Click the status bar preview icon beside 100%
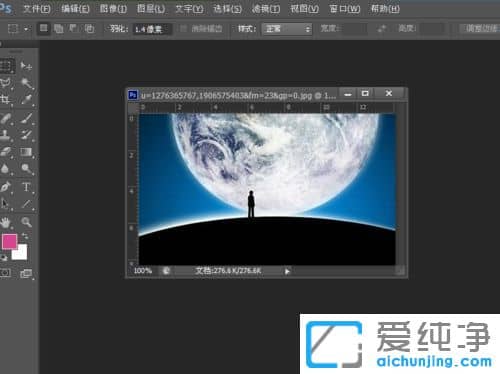500x374 pixels. (x=166, y=271)
